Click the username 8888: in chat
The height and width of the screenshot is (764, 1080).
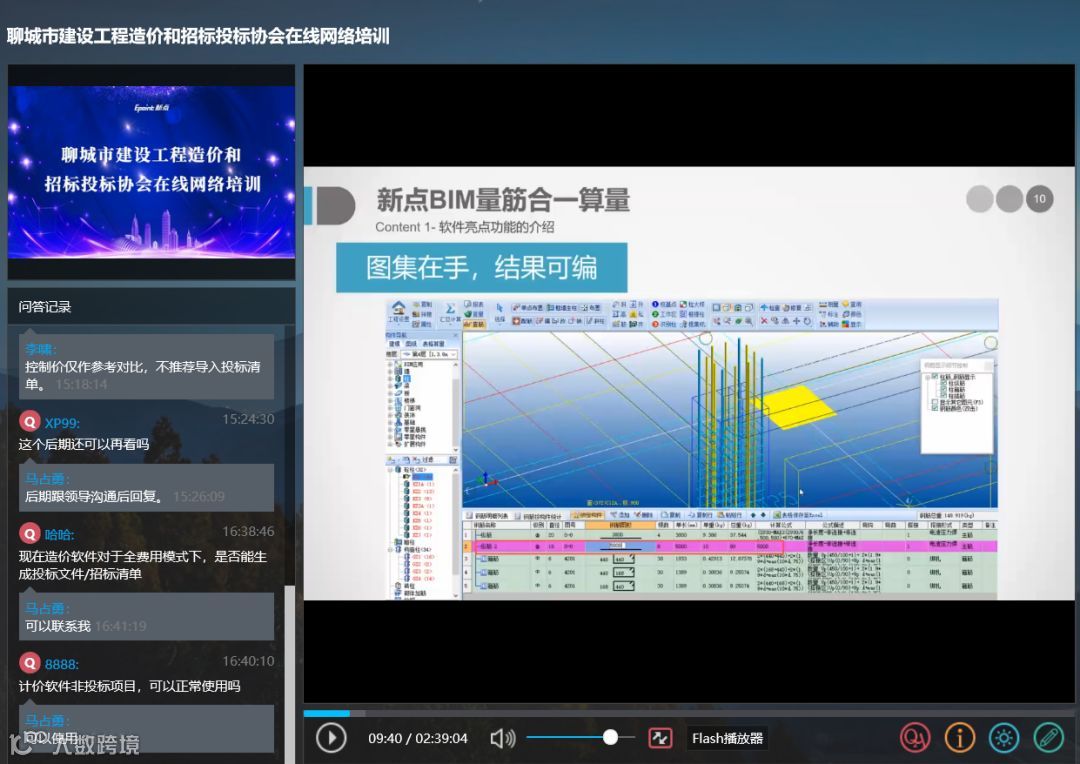pyautogui.click(x=62, y=664)
